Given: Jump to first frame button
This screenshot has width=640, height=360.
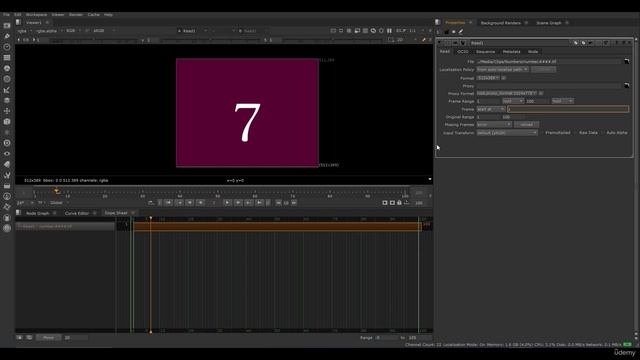Looking at the screenshot, I should pos(169,202).
